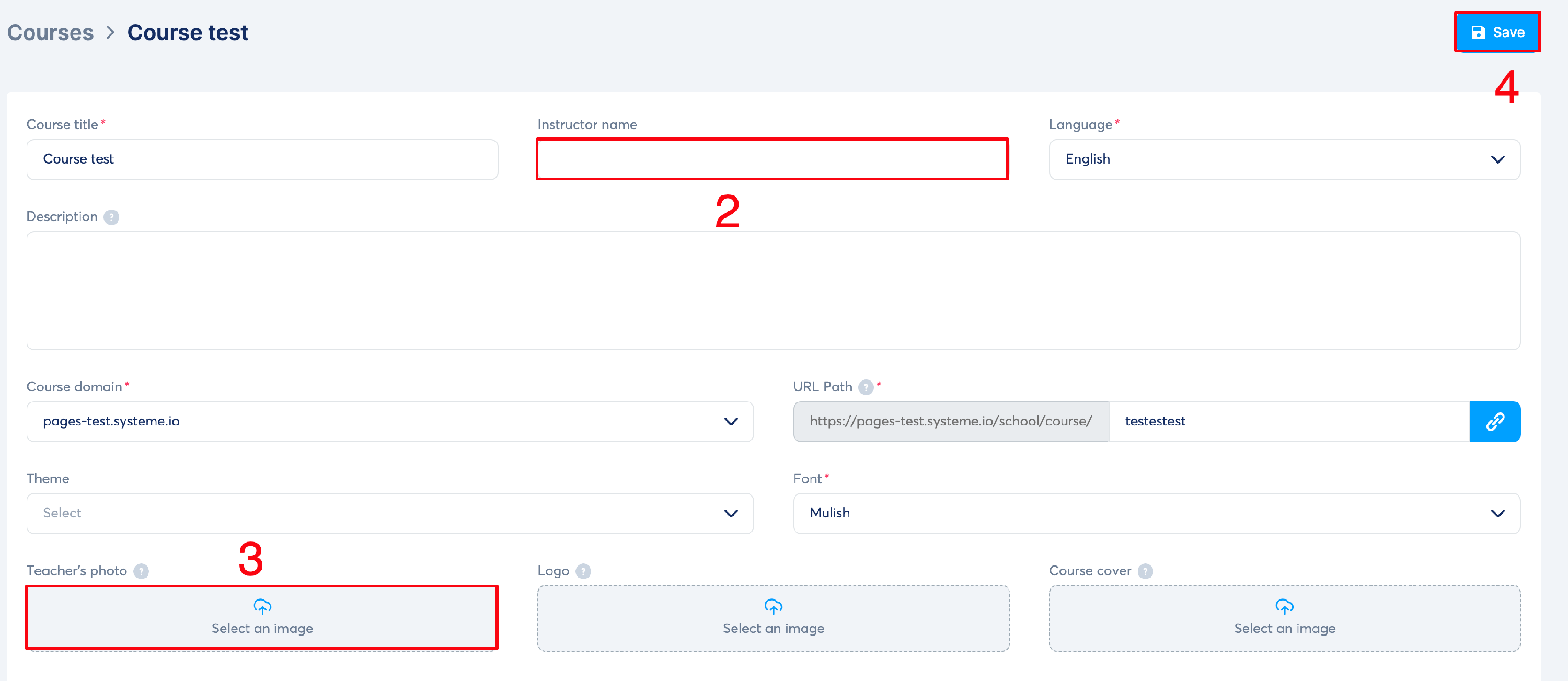Click the URL Path help icon
Image resolution: width=1568 pixels, height=681 pixels.
[865, 387]
